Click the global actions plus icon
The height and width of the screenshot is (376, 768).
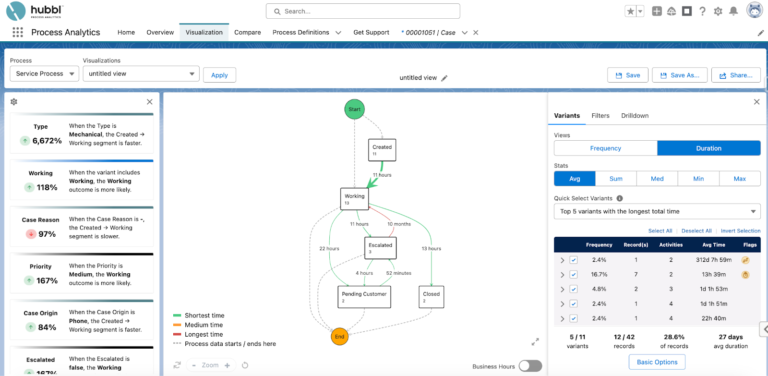pyautogui.click(x=657, y=11)
